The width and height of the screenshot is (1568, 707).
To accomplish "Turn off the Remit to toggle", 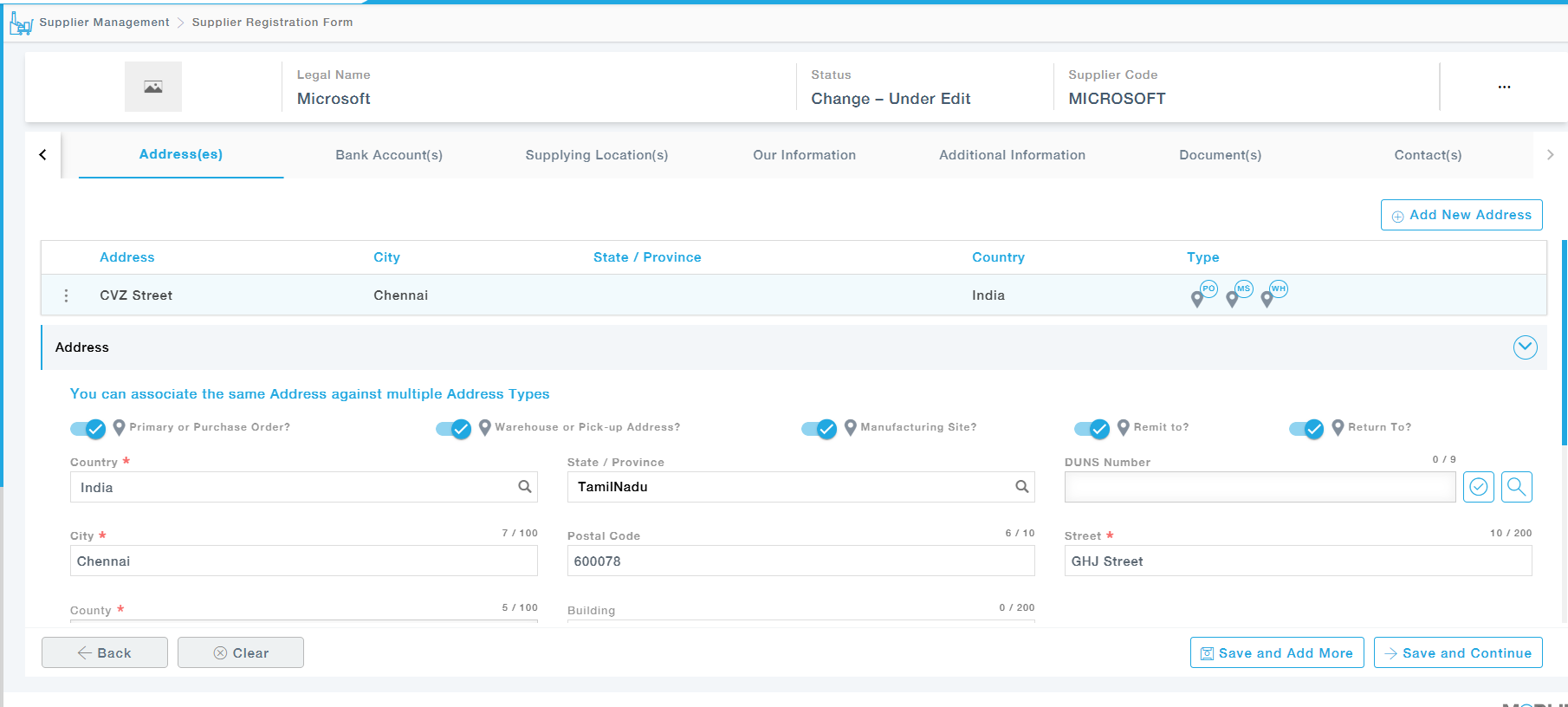I will tap(1092, 428).
